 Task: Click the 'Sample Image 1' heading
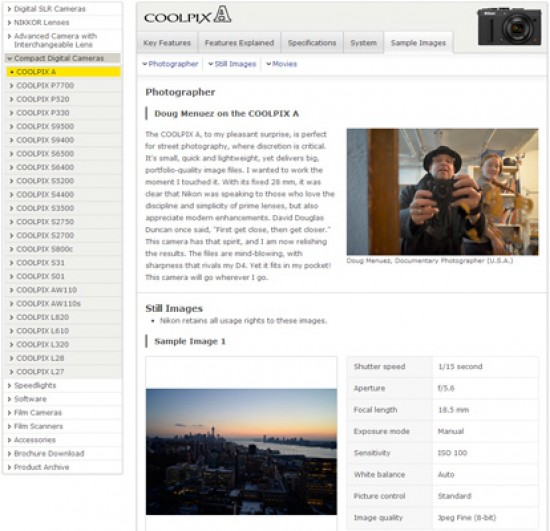click(190, 341)
